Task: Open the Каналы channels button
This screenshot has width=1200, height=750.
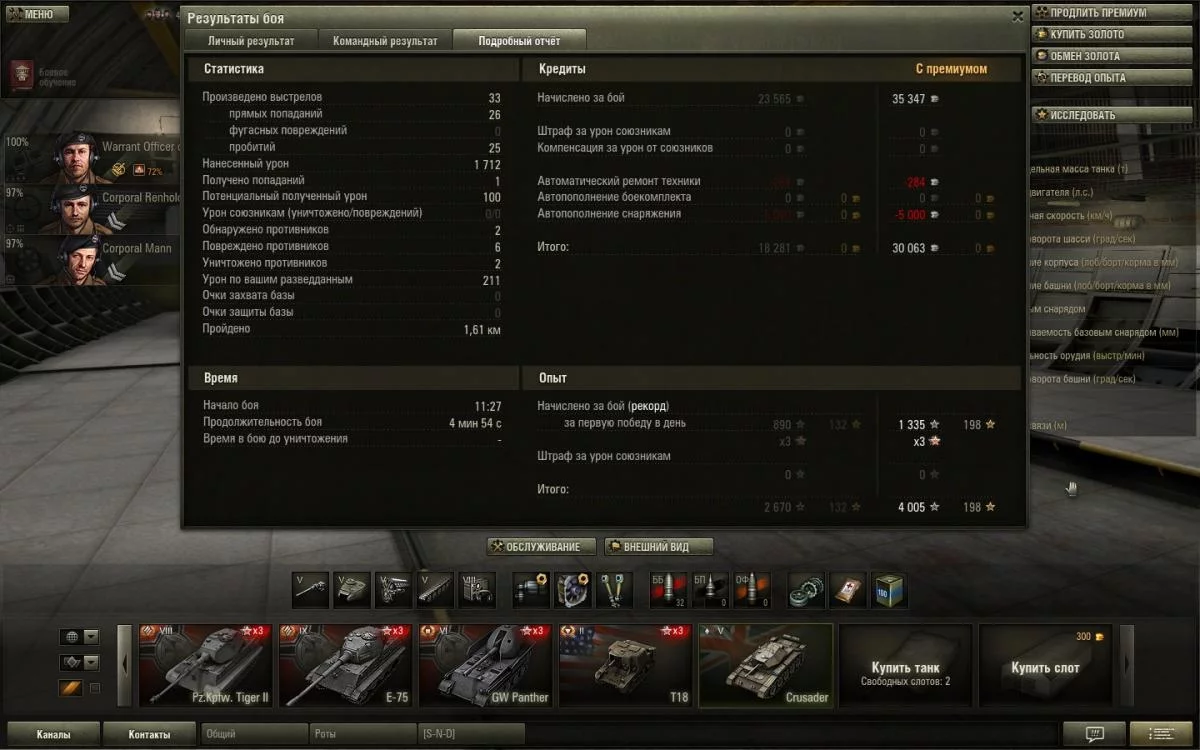Action: [54, 734]
